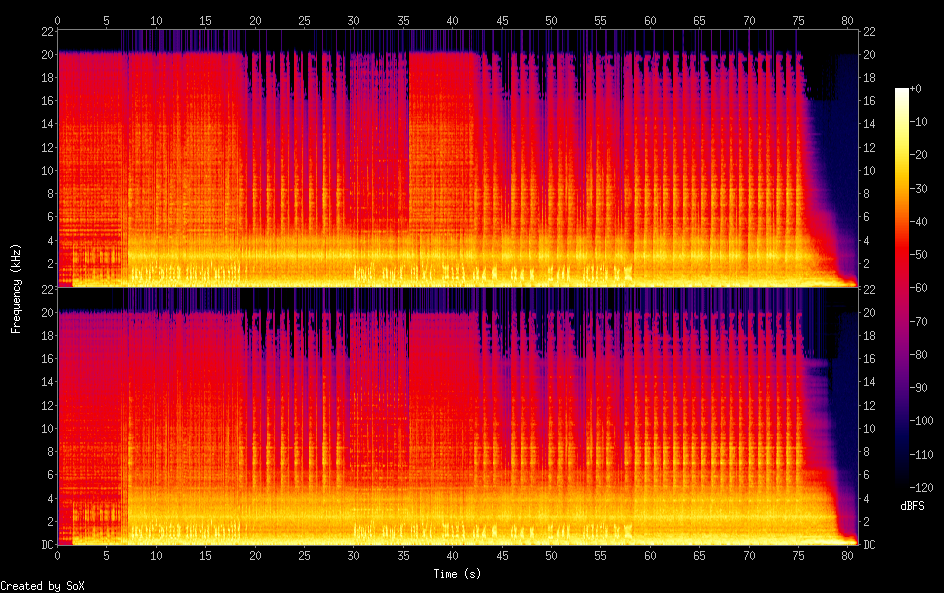Click "75" on the top time axis
This screenshot has height=593, width=944.
point(798,20)
